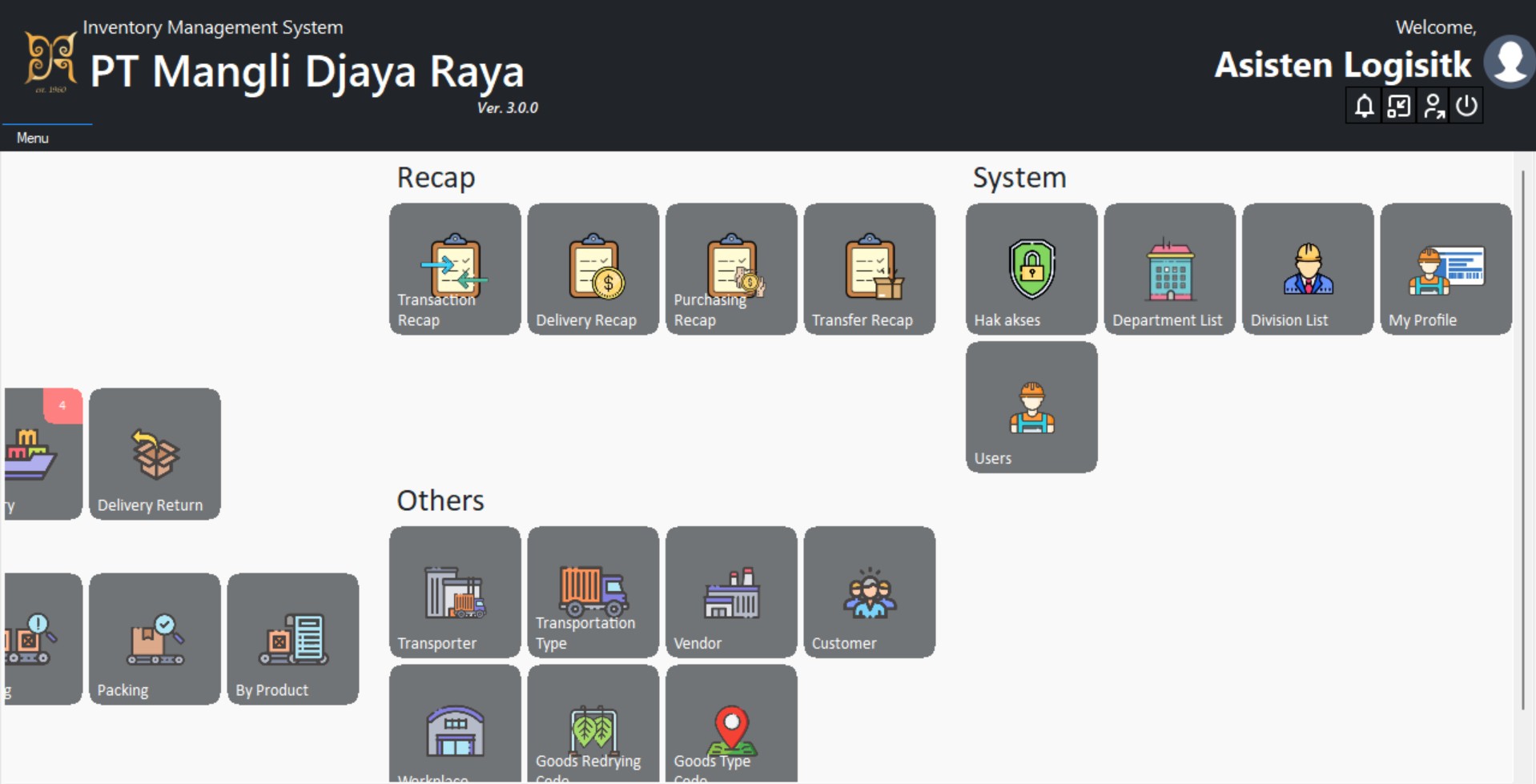The height and width of the screenshot is (784, 1536).
Task: Open the ship tile with badge 4
Action: point(42,454)
